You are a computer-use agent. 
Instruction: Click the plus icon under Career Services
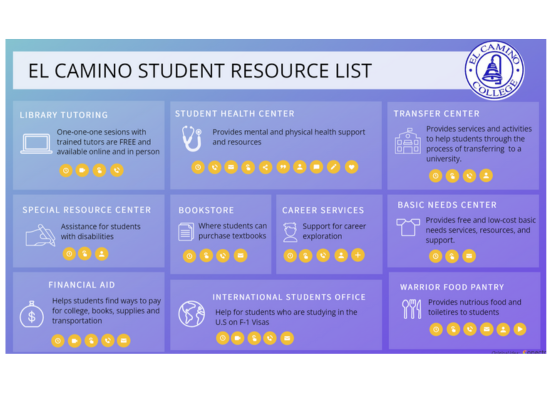pos(358,255)
